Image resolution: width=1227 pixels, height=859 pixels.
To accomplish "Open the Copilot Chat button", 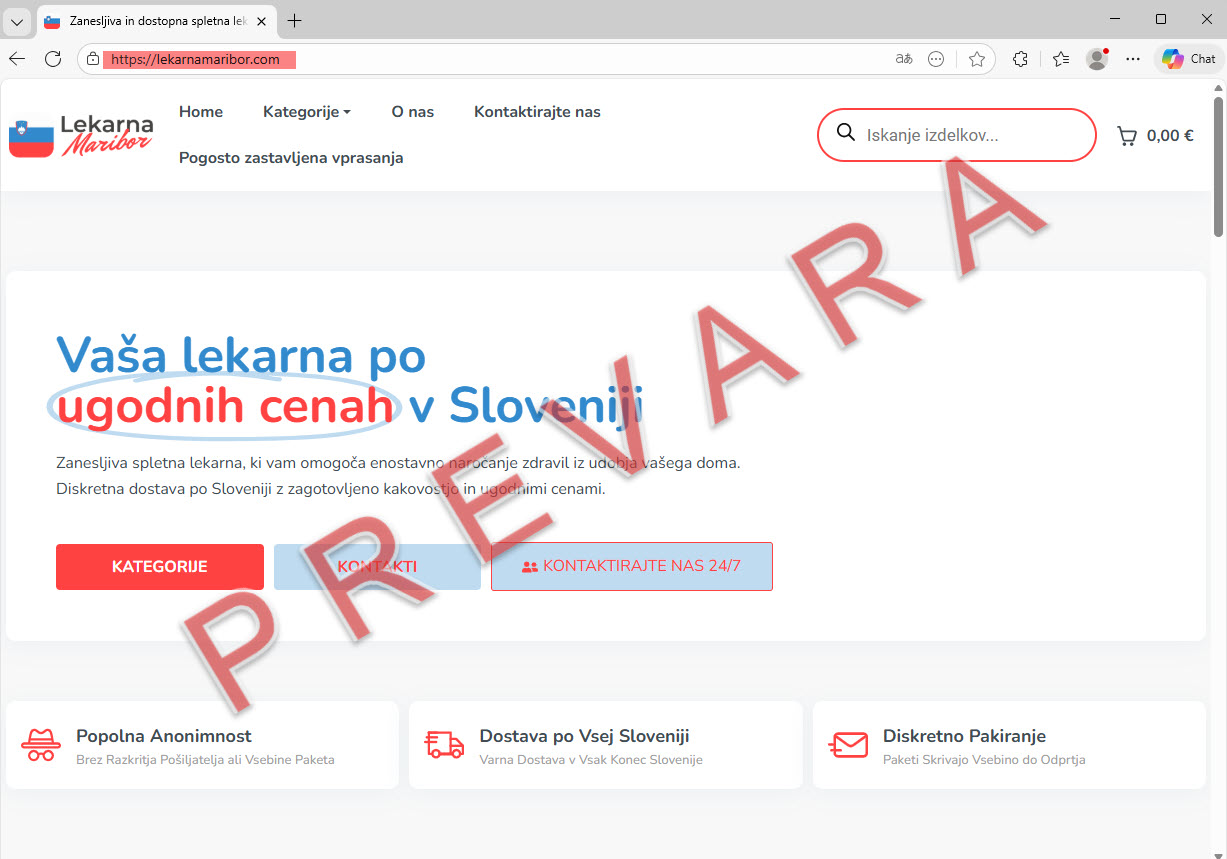I will click(1189, 59).
